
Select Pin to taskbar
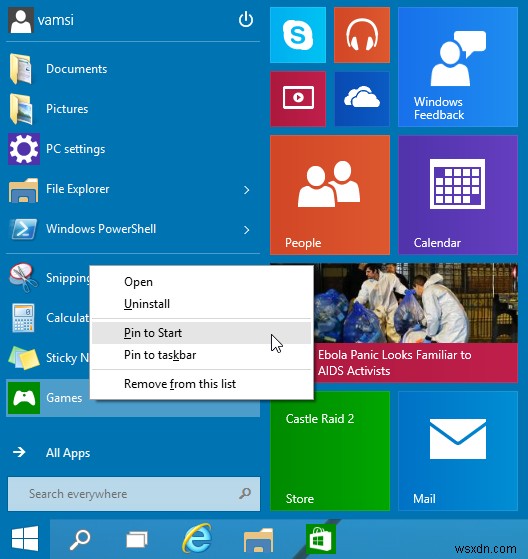(x=202, y=355)
